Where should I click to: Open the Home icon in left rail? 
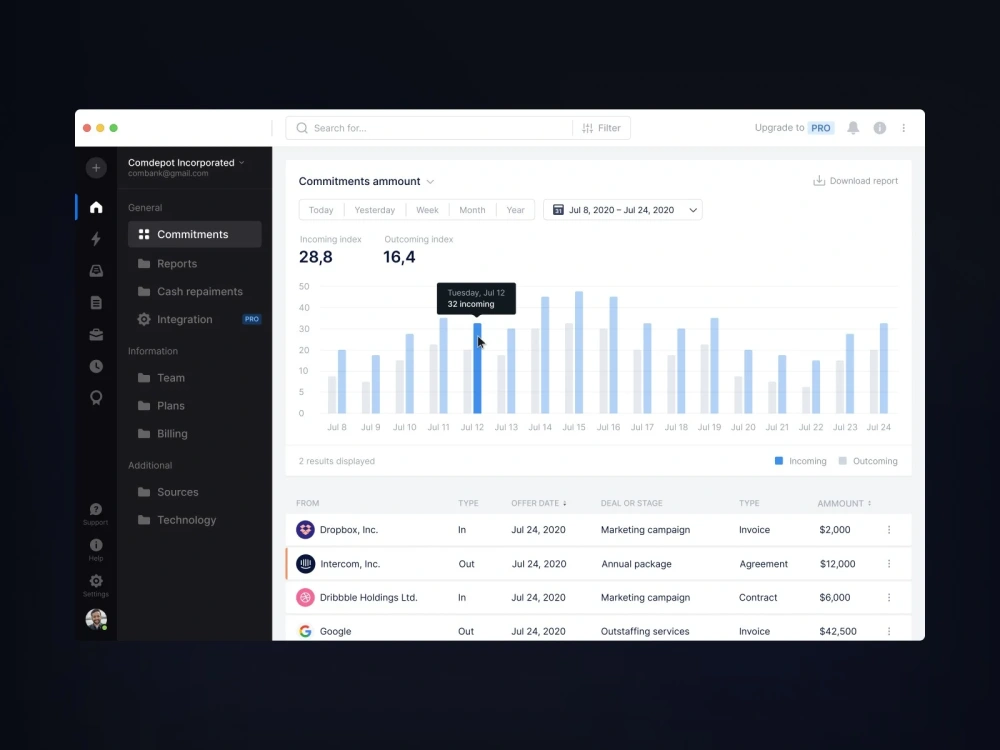point(96,207)
